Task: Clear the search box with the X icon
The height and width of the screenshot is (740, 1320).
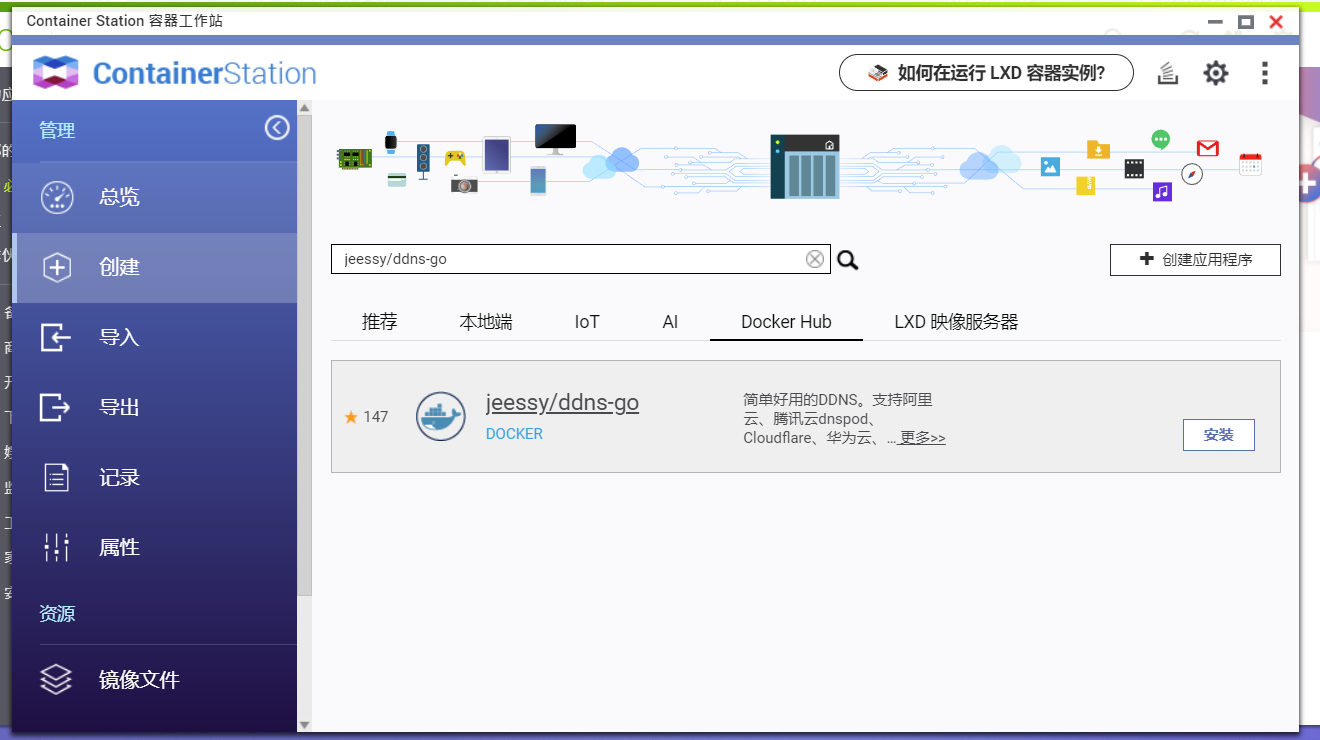Action: click(x=815, y=260)
